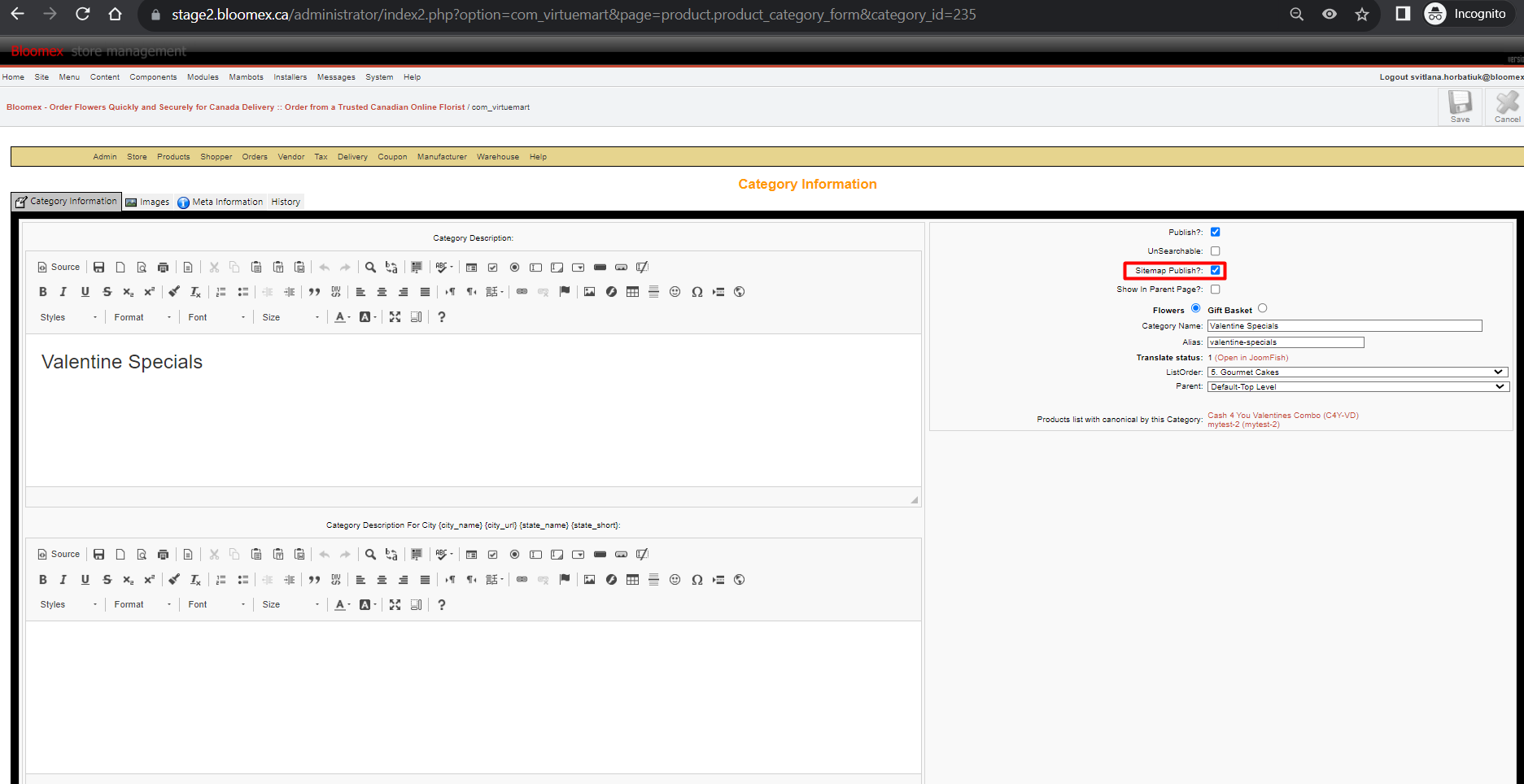Insert table icon in first editor toolbar
This screenshot has width=1524, height=784.
(632, 292)
